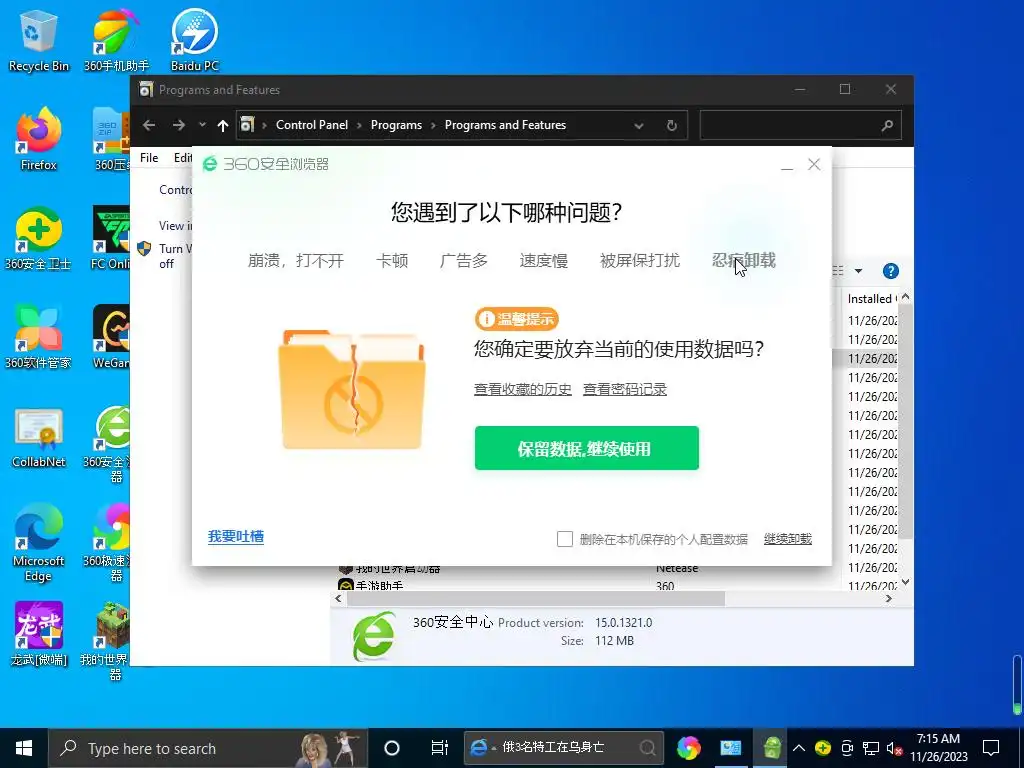Select 速度慢 problem option

(x=543, y=261)
